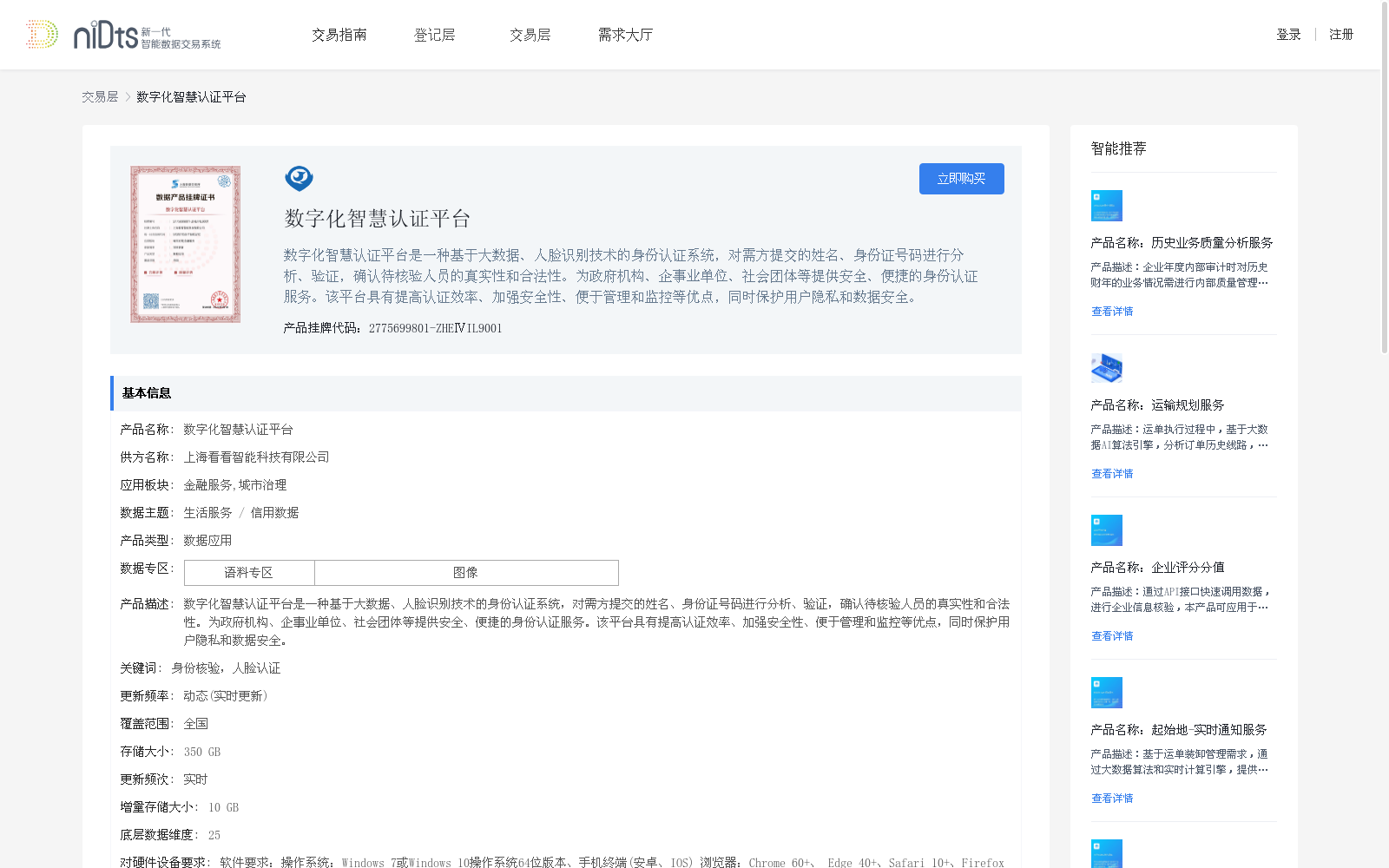Click product name 起始地-实时通知服务

1209,730
